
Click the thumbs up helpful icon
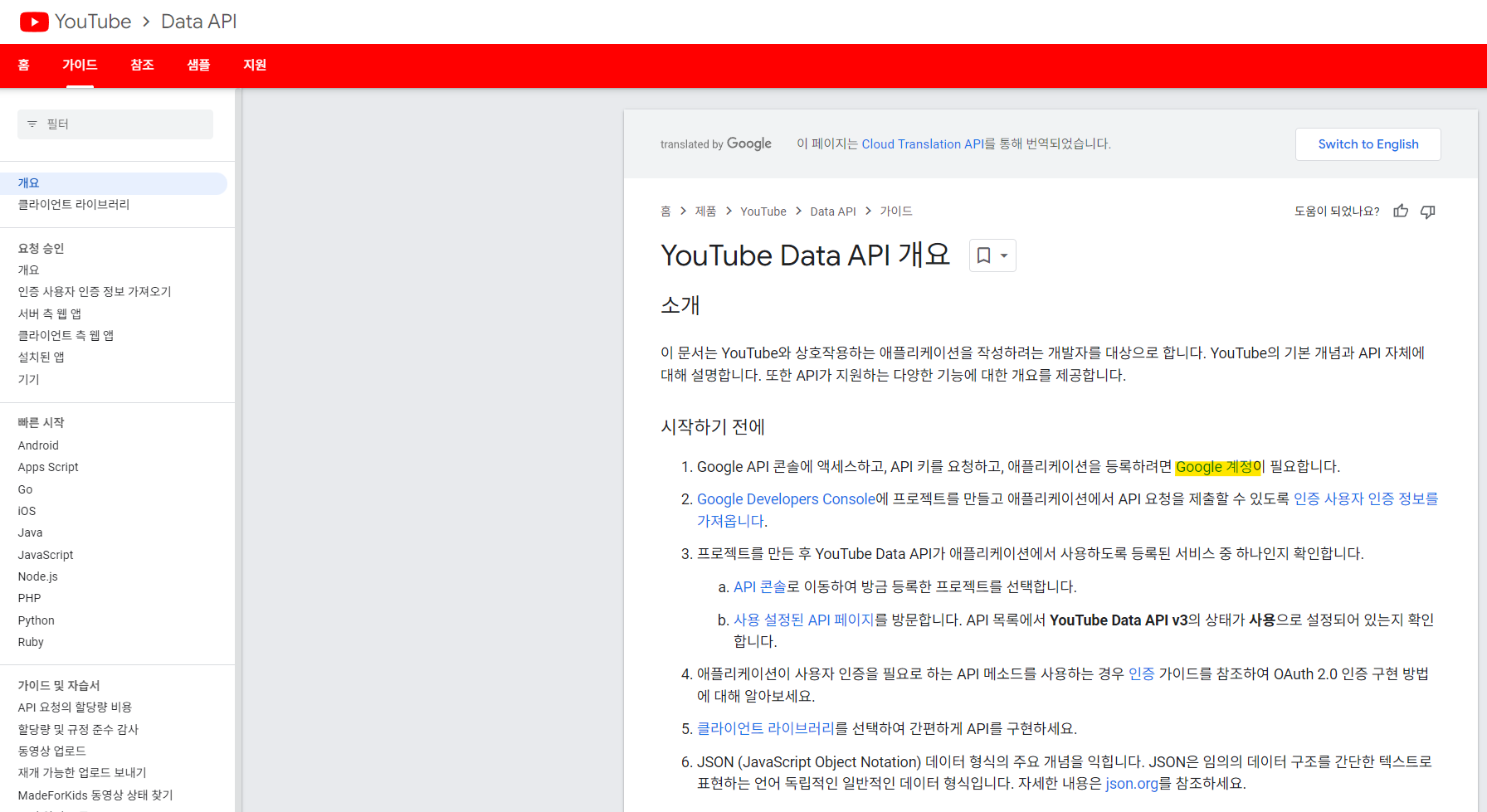coord(1401,212)
